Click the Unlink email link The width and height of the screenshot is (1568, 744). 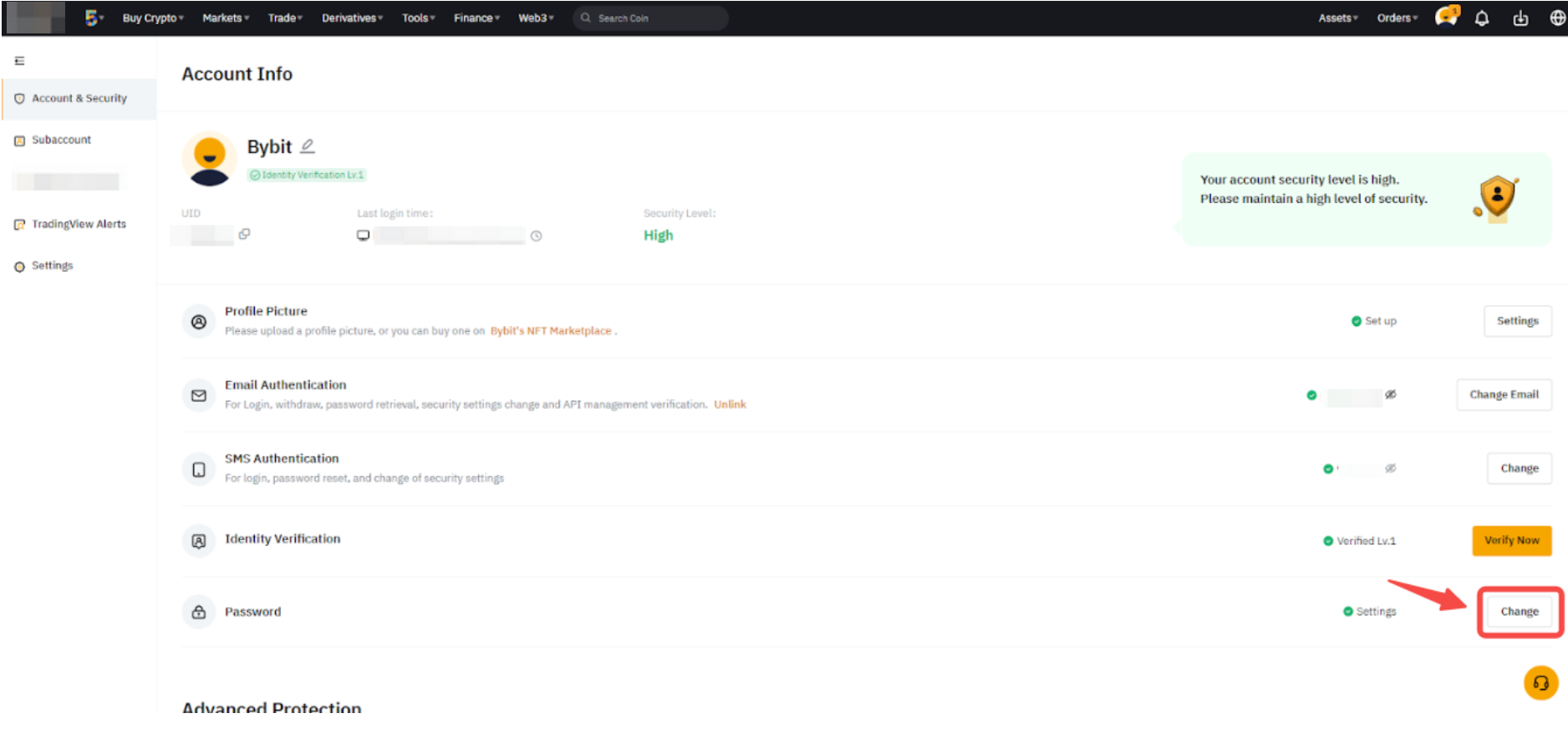730,405
